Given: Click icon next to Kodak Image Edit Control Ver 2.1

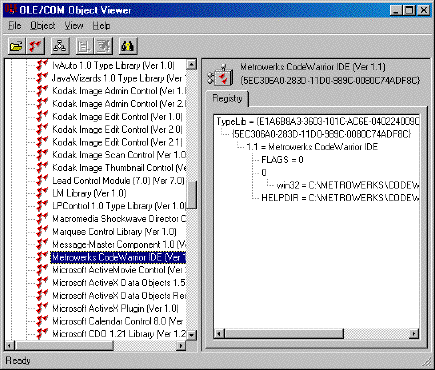Looking at the screenshot, I should tap(42, 142).
